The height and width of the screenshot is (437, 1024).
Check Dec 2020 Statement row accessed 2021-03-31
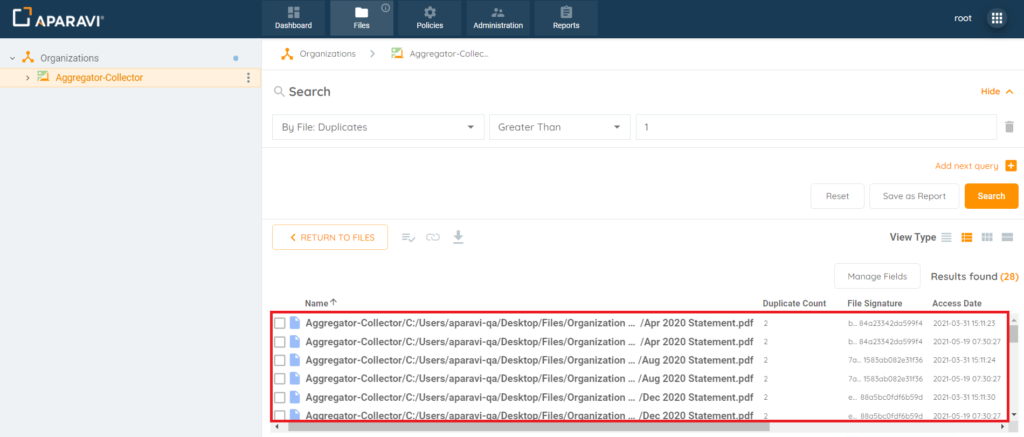[x=280, y=397]
